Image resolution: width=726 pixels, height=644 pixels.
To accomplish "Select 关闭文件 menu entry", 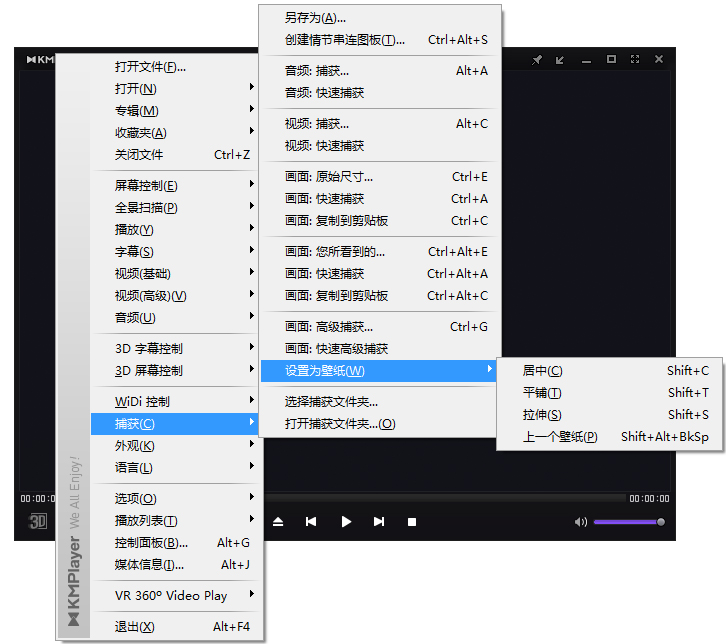I will [174, 155].
